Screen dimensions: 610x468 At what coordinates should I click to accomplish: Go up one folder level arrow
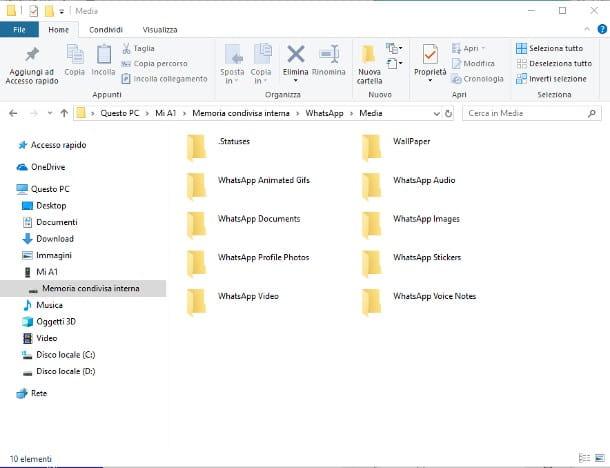click(x=64, y=113)
